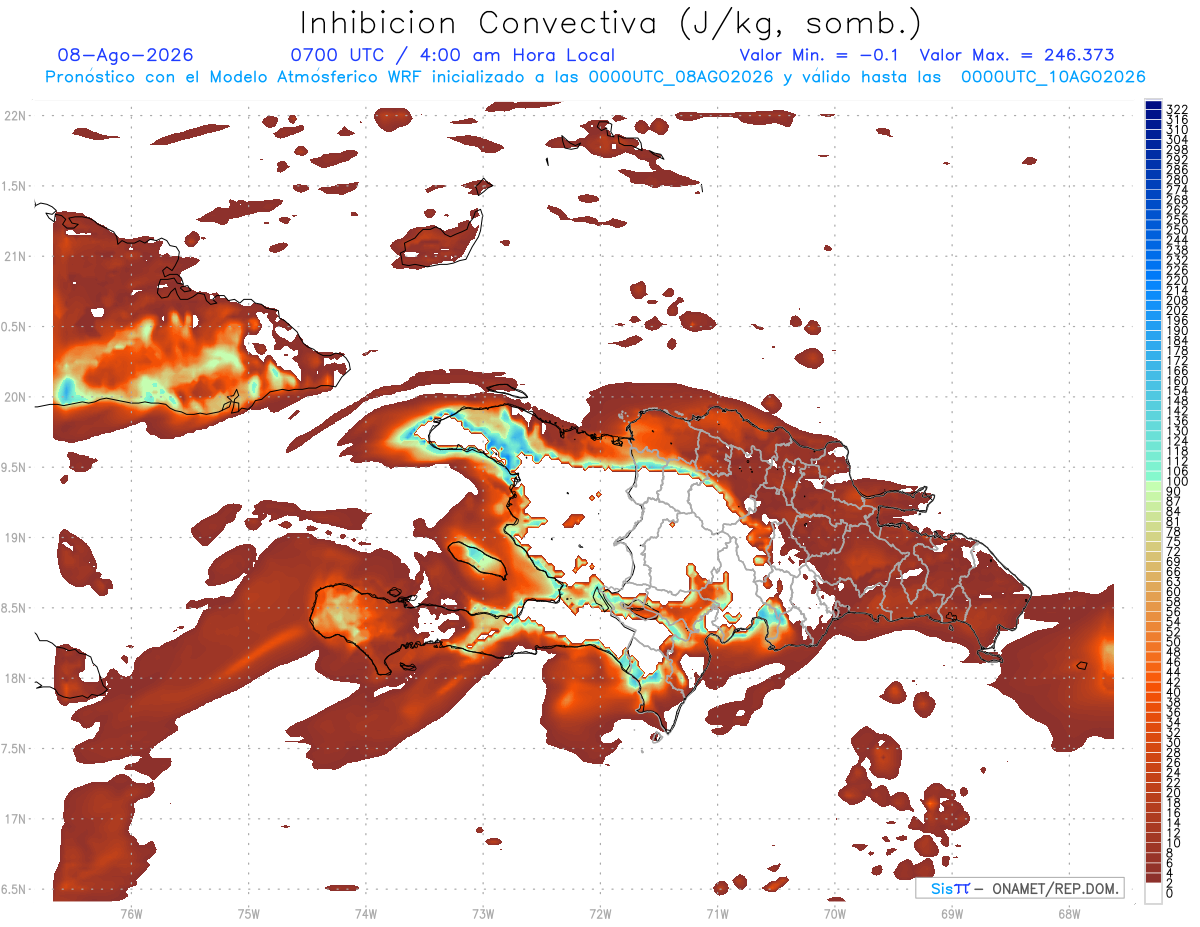The width and height of the screenshot is (1200, 927).
Task: Click the colorbar value '0'
Action: click(1170, 892)
